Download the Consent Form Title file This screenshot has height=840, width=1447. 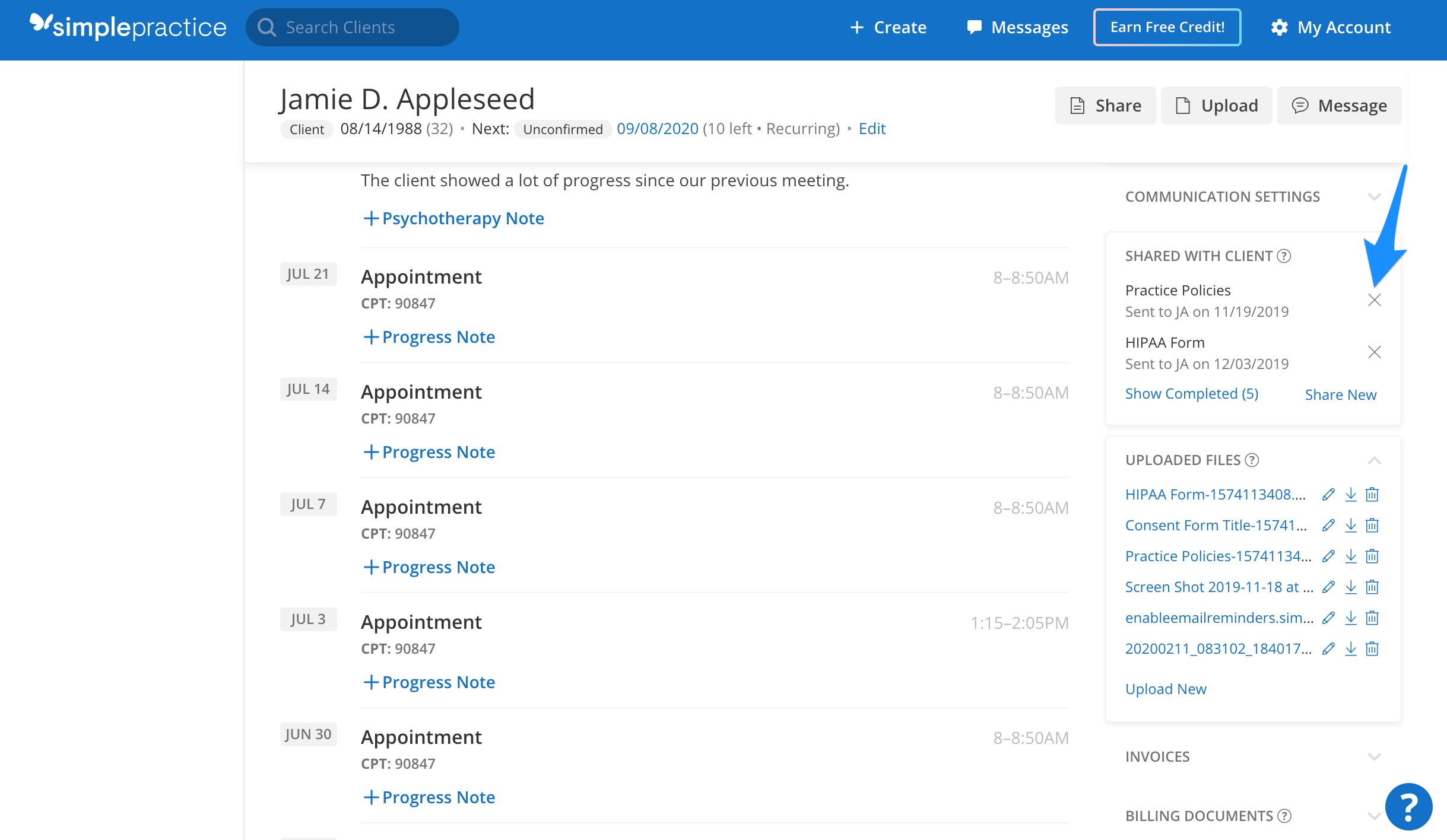click(x=1351, y=525)
